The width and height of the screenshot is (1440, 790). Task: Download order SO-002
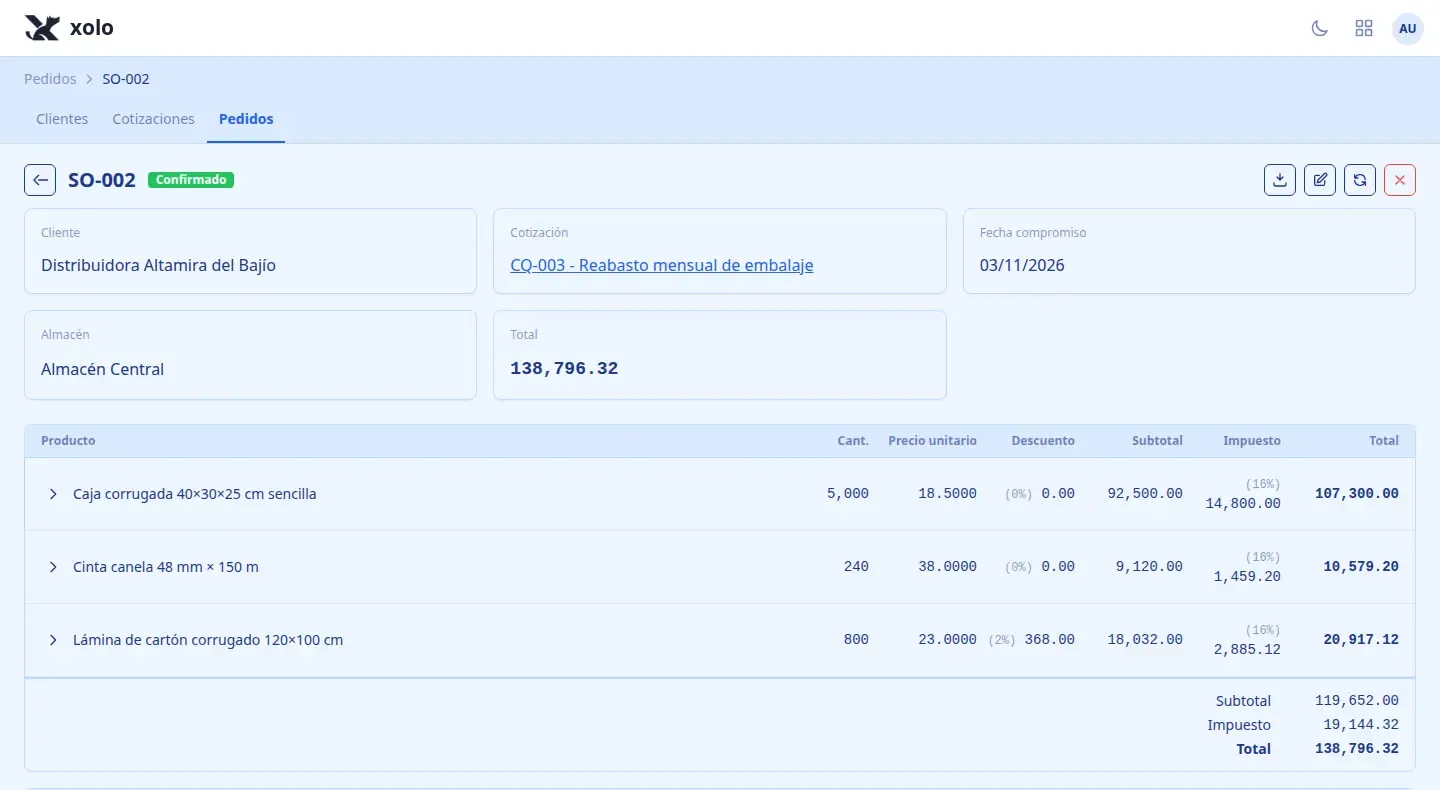[1280, 180]
